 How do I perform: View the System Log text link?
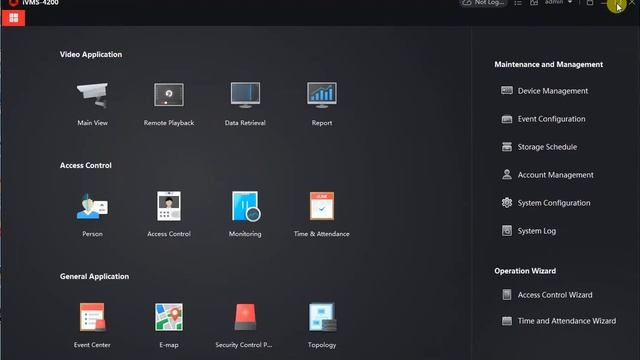(x=537, y=231)
